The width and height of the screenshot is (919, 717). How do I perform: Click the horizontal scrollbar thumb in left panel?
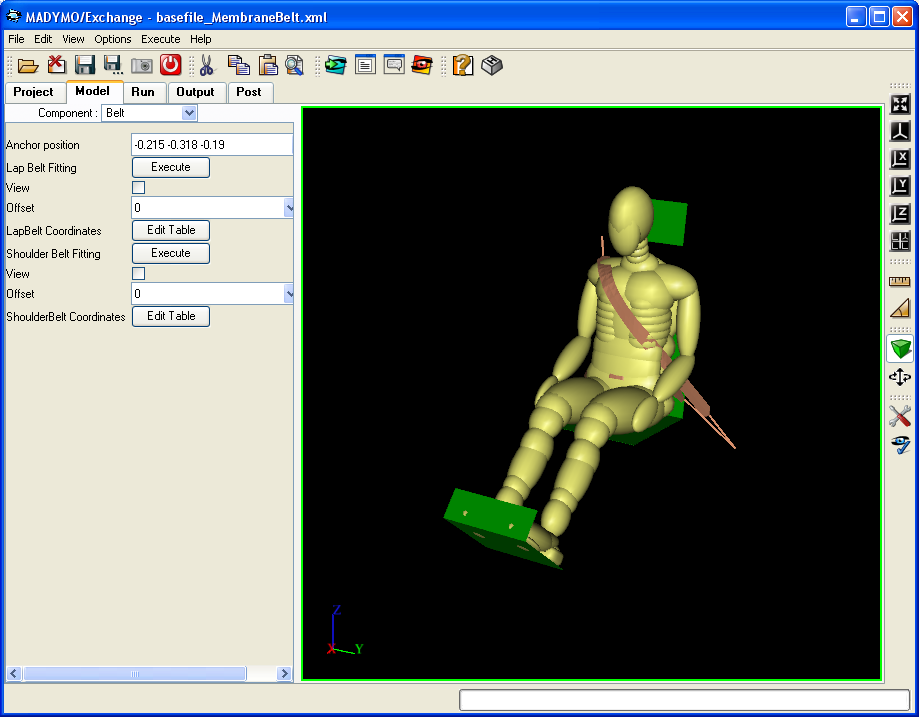coord(135,674)
